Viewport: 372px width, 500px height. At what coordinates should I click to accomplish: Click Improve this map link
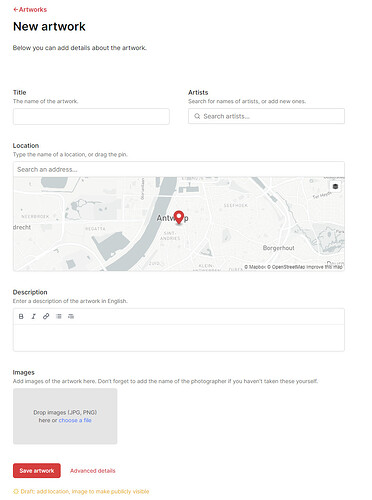(324, 267)
